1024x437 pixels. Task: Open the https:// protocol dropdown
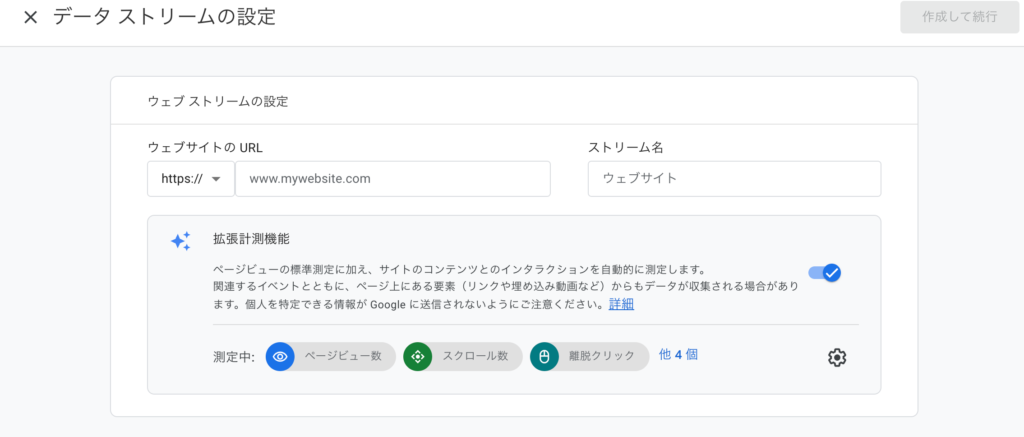pos(190,179)
